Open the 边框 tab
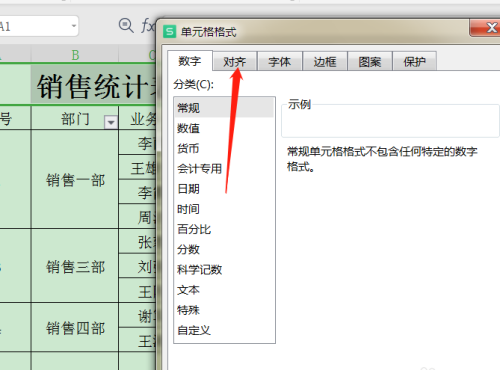This screenshot has height=370, width=500. (x=325, y=61)
